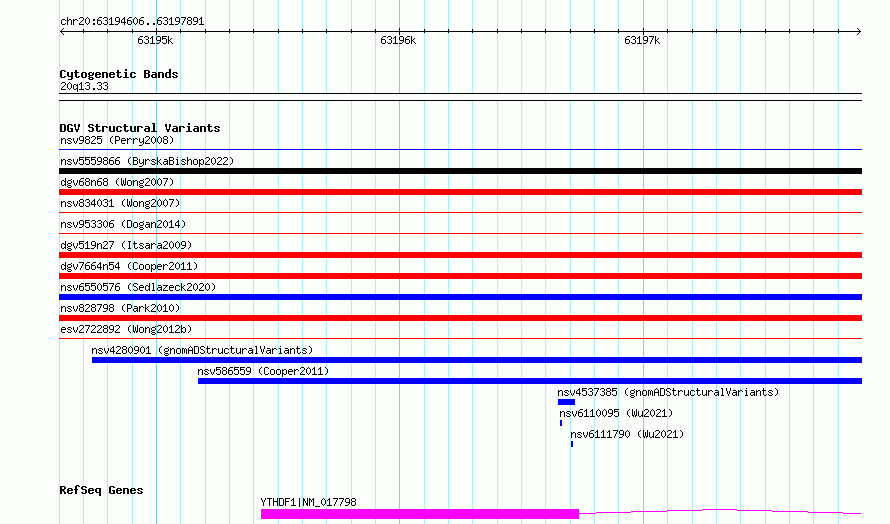Click the RefSeq Genes track heading

[101, 491]
